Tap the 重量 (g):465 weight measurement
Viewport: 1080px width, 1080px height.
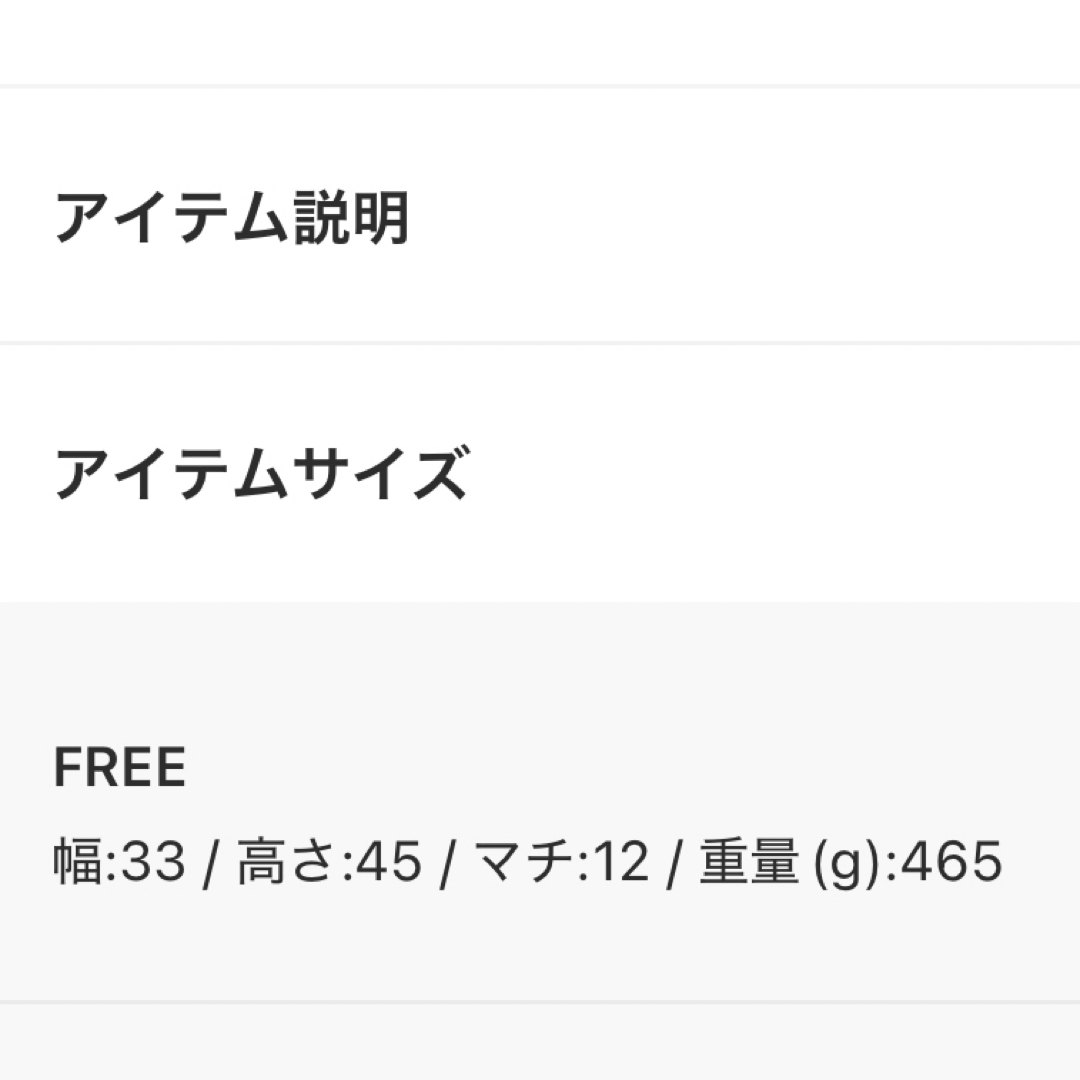[x=851, y=861]
